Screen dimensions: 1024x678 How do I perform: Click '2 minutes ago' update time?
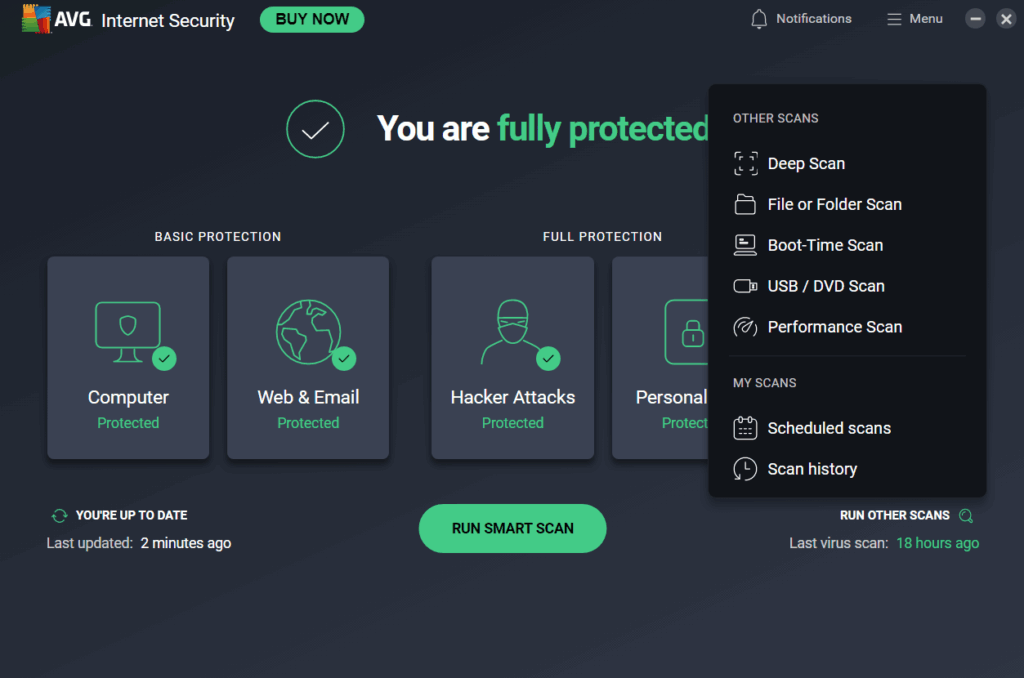185,543
